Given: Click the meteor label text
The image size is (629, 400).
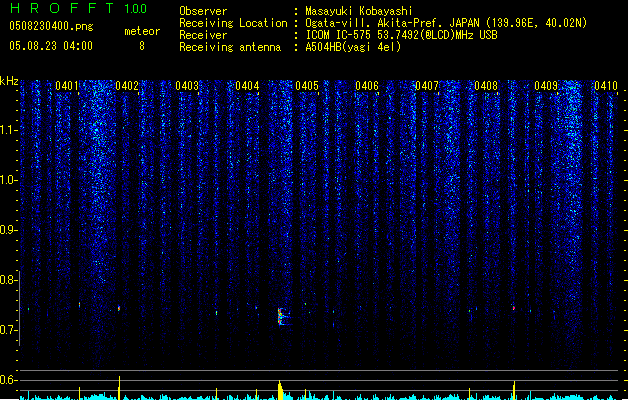Looking at the screenshot, I should point(142,31).
